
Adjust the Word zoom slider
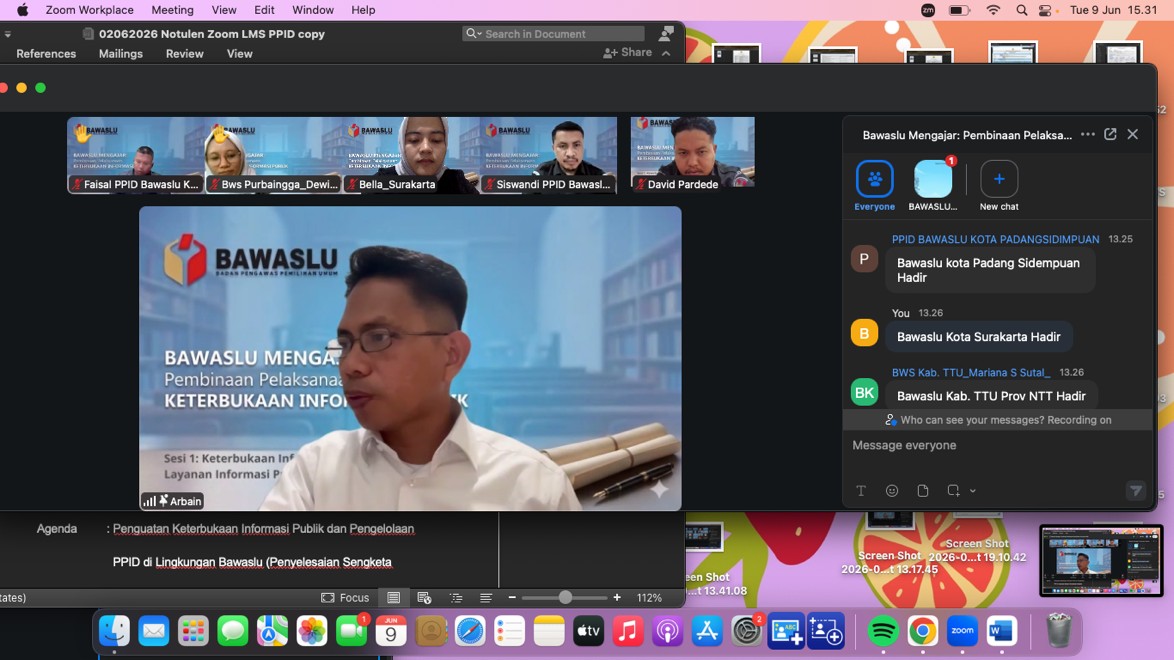point(565,598)
